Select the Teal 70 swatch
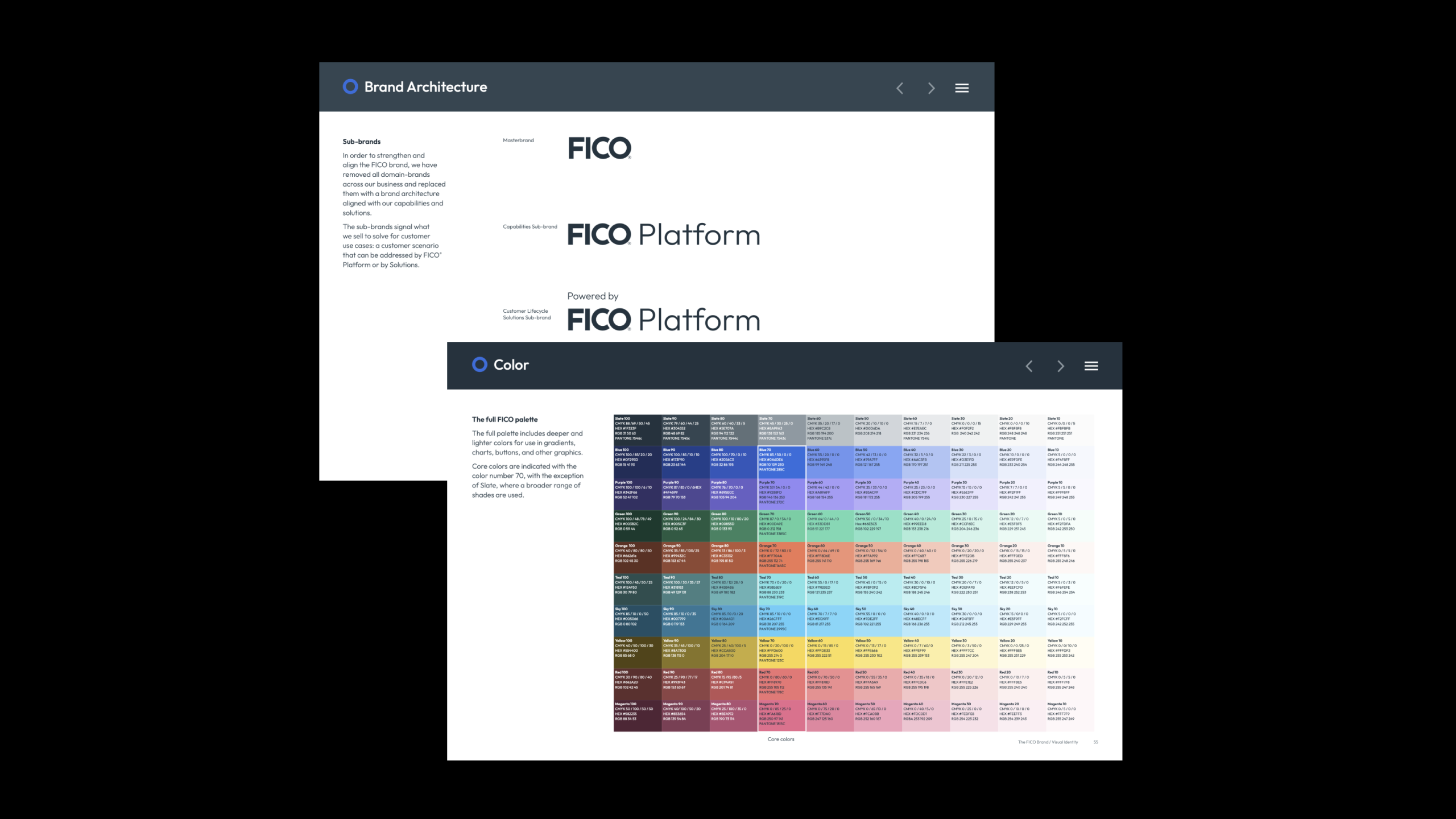Screen dimensions: 1456x819 pyautogui.click(x=781, y=590)
